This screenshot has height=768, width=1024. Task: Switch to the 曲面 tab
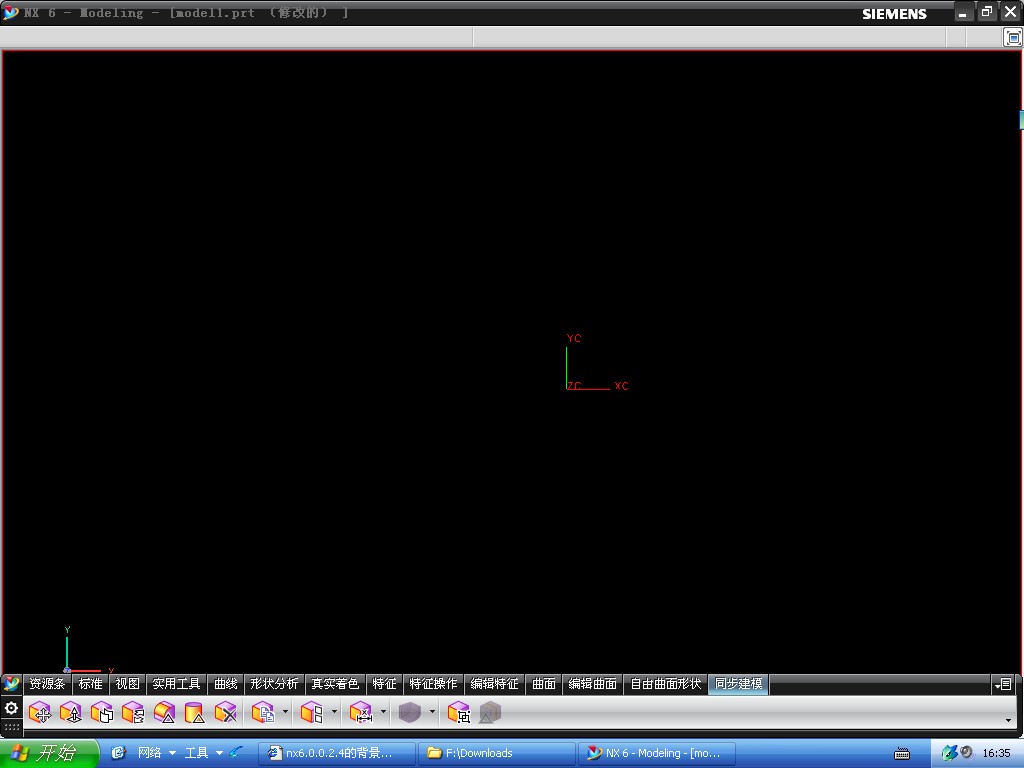pyautogui.click(x=543, y=684)
